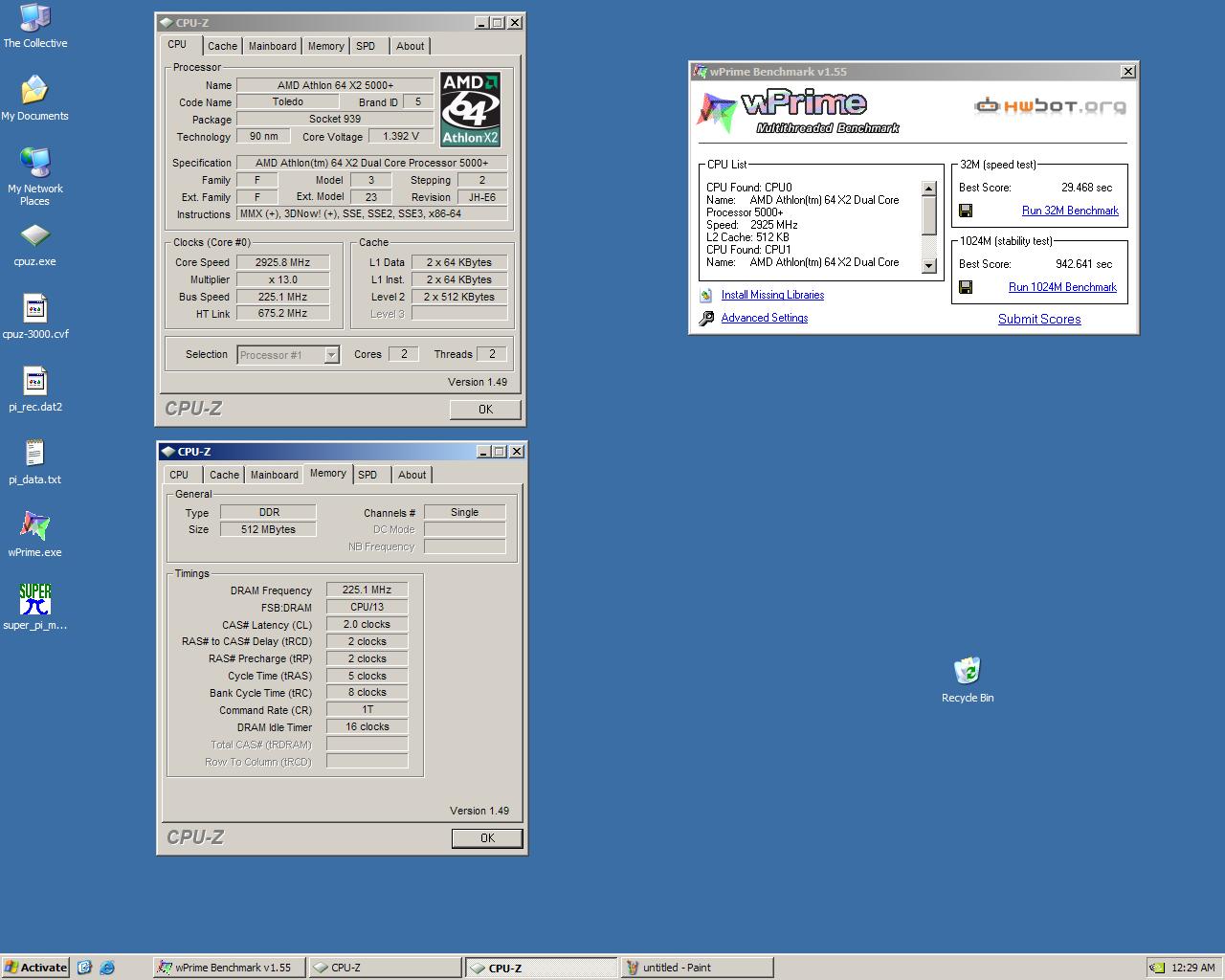This screenshot has height=980, width=1225.
Task: Open Internet Explorer quick launch icon
Action: coord(107,968)
